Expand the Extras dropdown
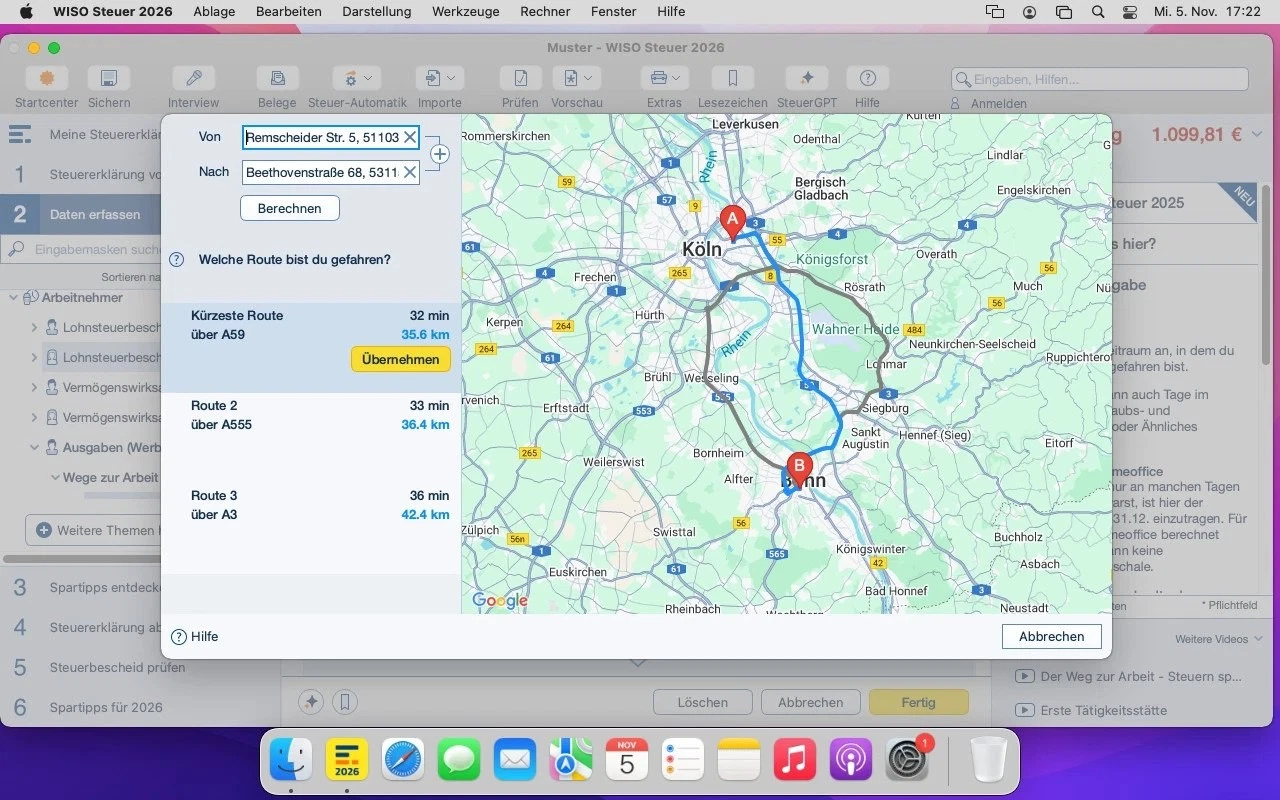This screenshot has height=800, width=1280. click(664, 79)
